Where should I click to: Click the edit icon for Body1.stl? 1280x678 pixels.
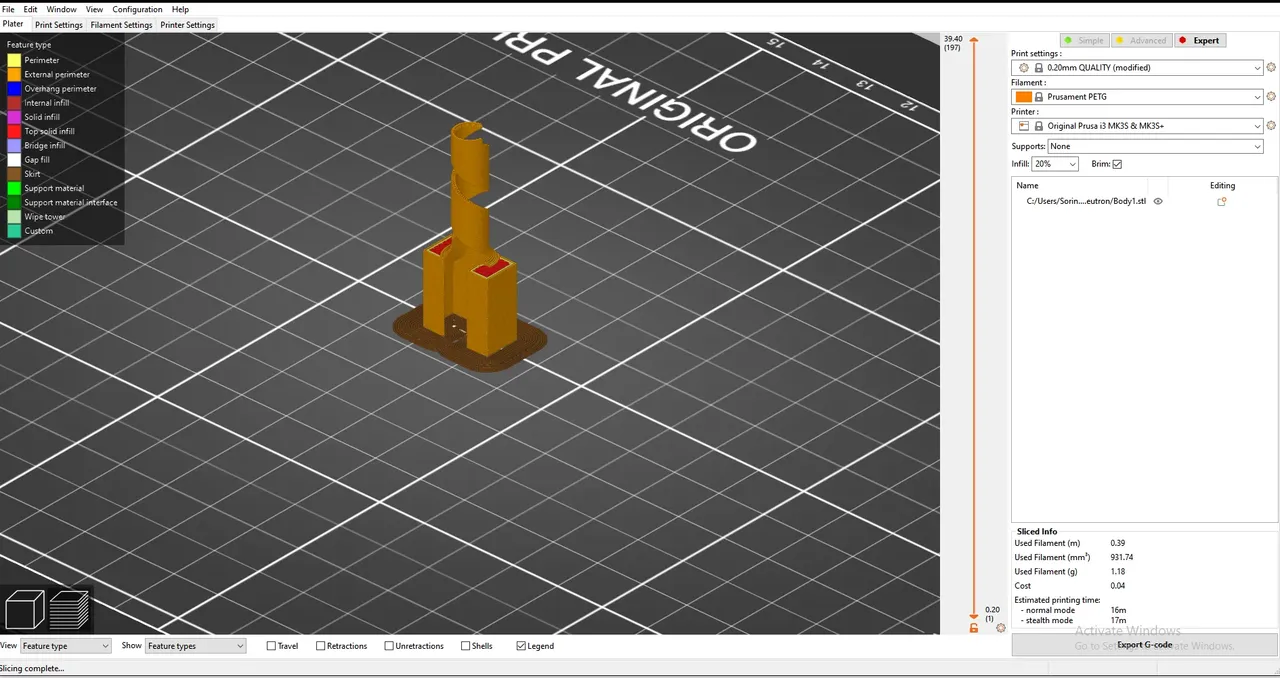[x=1222, y=201]
